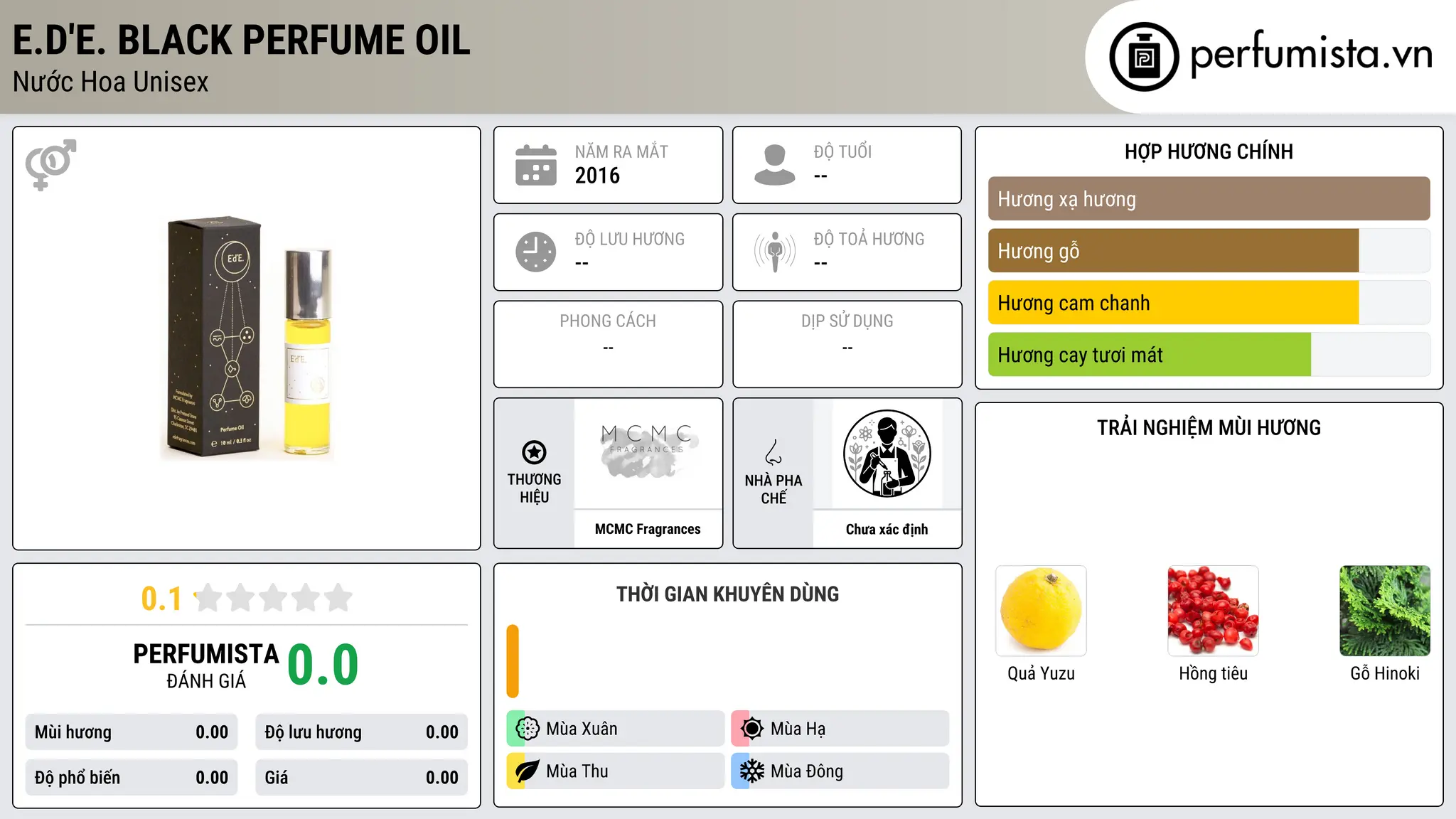Click the perfumista.vn perfume bottle logo icon

1144,57
